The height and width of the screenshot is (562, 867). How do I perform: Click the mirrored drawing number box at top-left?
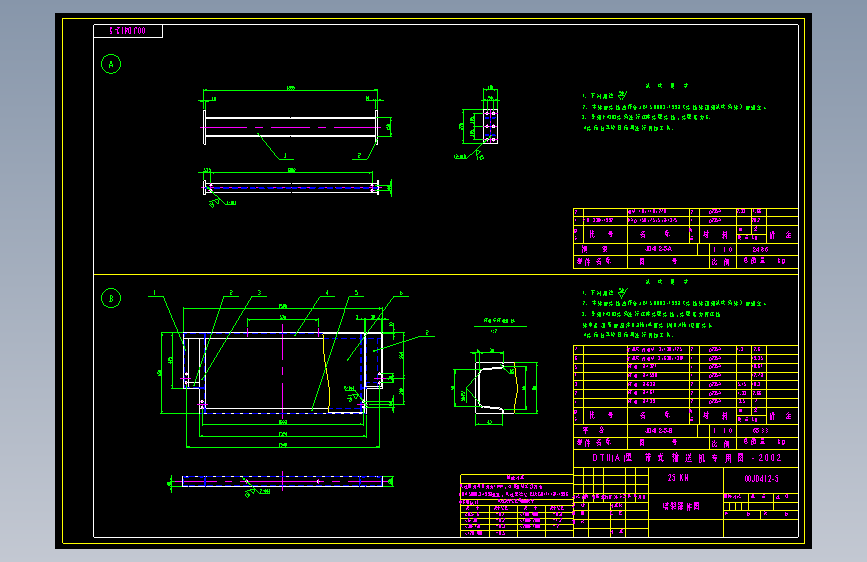click(128, 31)
